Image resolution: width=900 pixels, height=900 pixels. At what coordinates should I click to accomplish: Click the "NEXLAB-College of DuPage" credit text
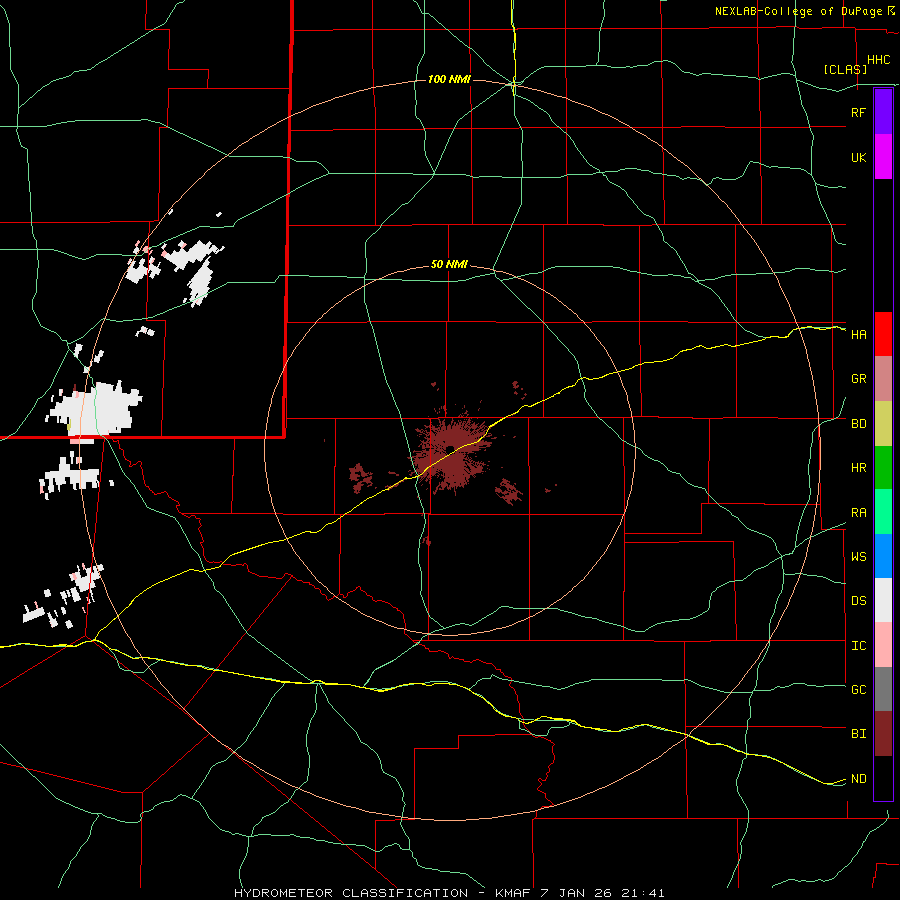coord(800,11)
